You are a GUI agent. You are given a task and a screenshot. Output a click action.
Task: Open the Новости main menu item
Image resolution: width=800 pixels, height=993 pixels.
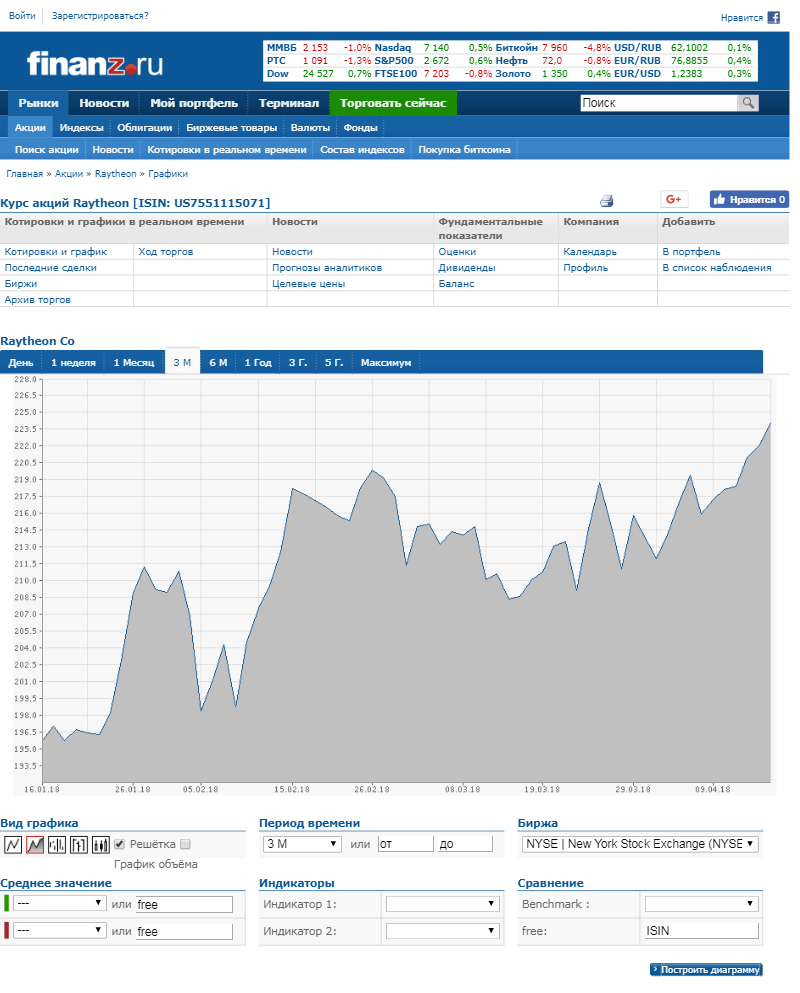click(x=104, y=103)
